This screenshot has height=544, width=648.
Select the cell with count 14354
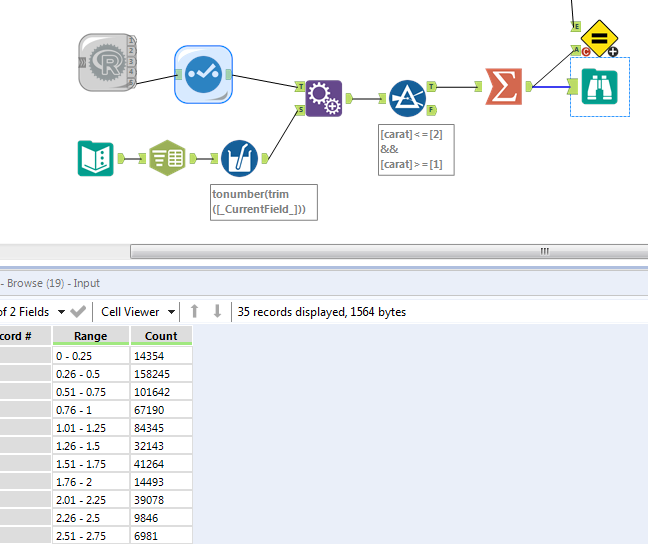[161, 356]
